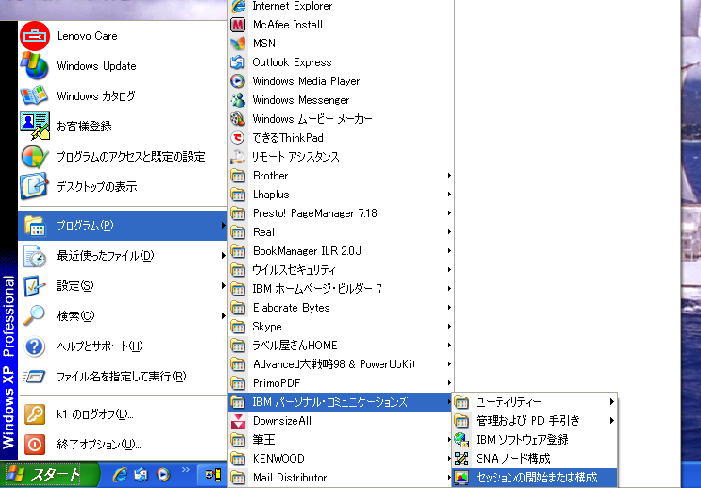The width and height of the screenshot is (701, 488).
Task: Launch DownsizeAll
Action: [x=341, y=421]
